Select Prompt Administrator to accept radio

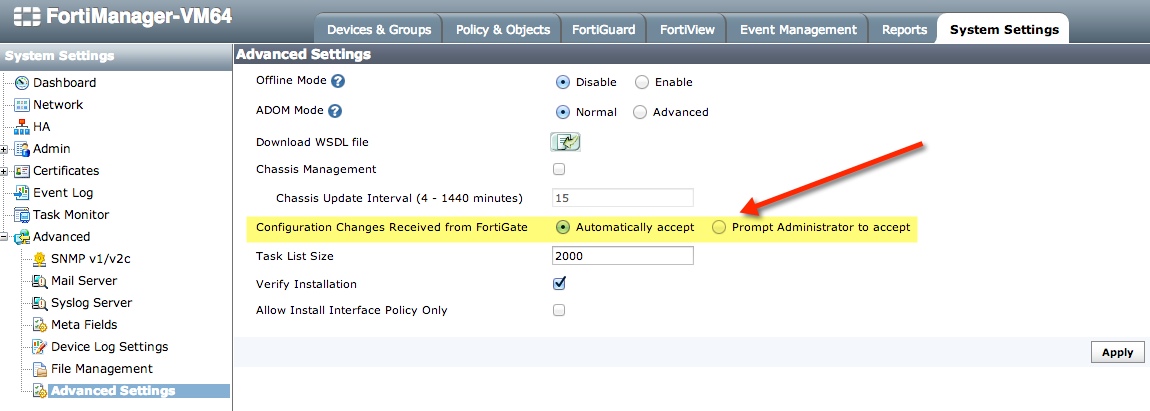tap(719, 228)
